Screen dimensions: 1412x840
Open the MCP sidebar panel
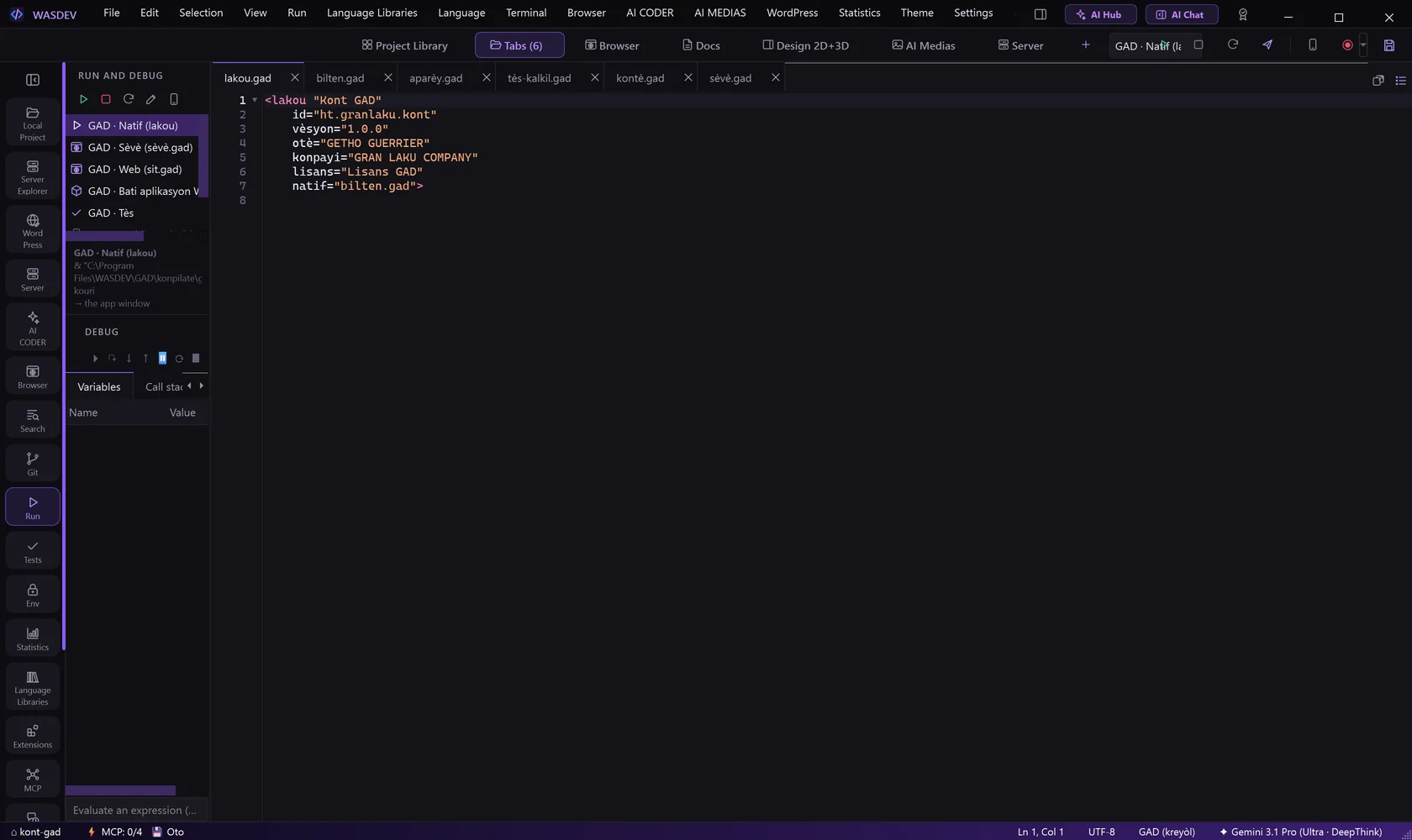click(x=33, y=780)
